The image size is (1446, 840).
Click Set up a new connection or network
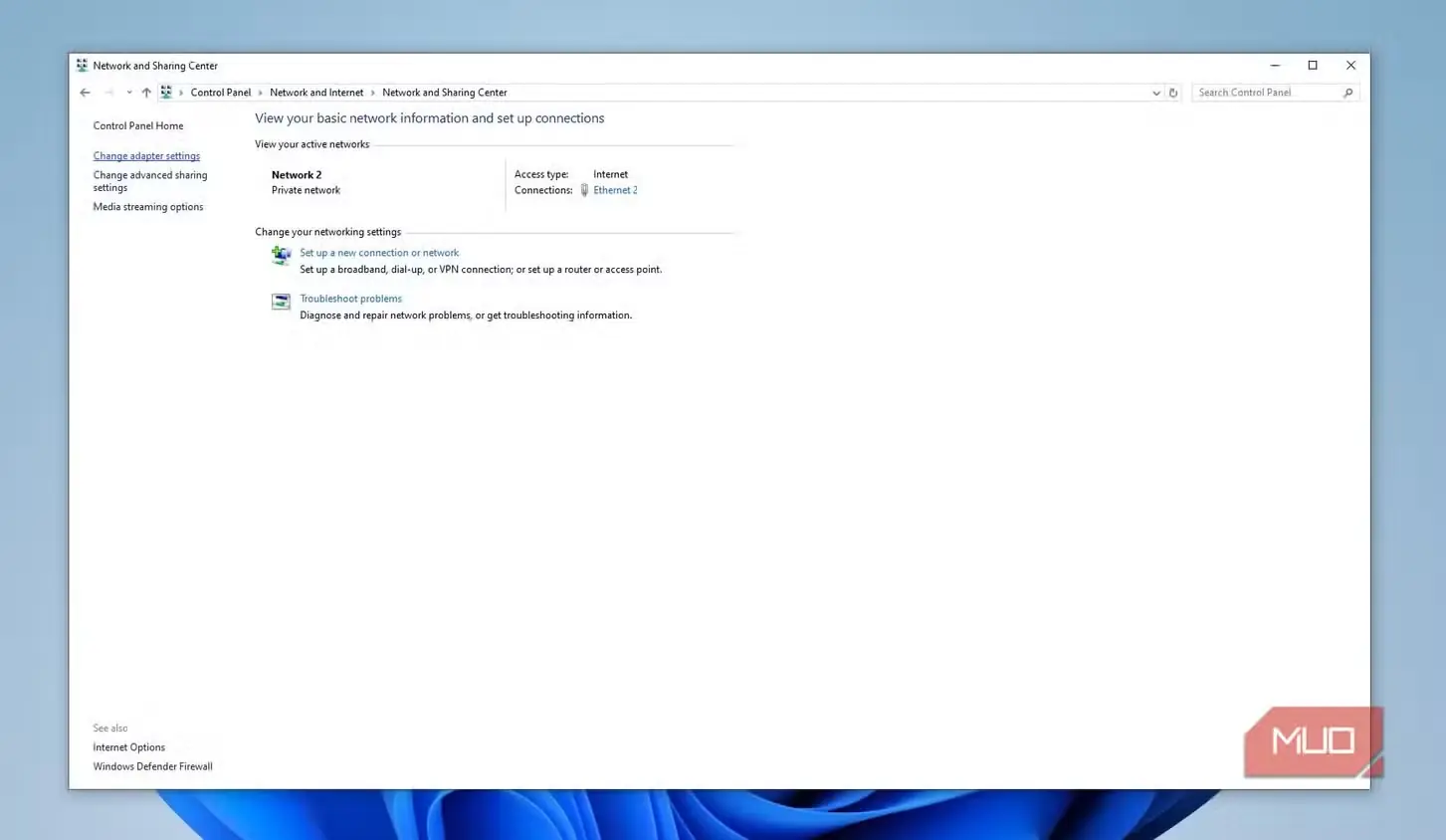[379, 253]
